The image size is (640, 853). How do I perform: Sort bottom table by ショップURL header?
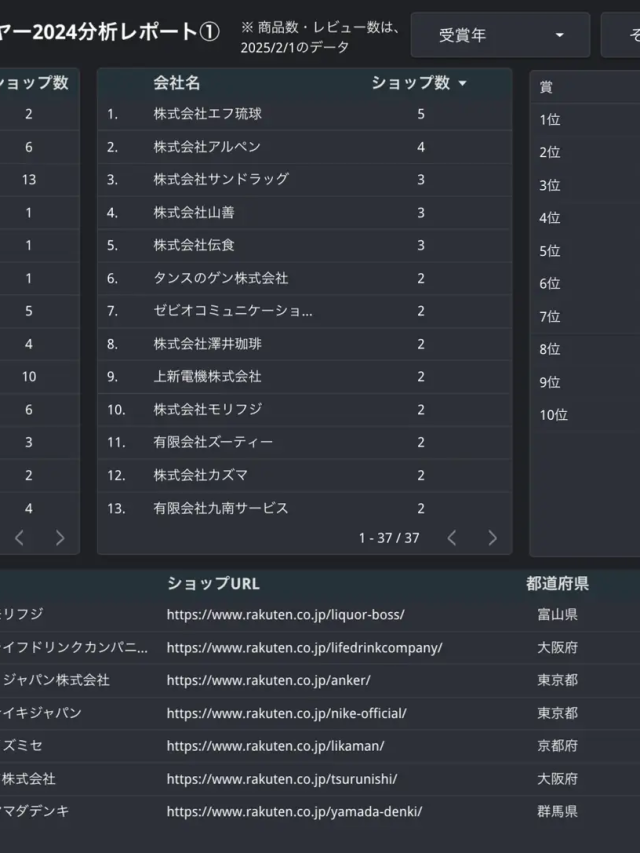[213, 584]
